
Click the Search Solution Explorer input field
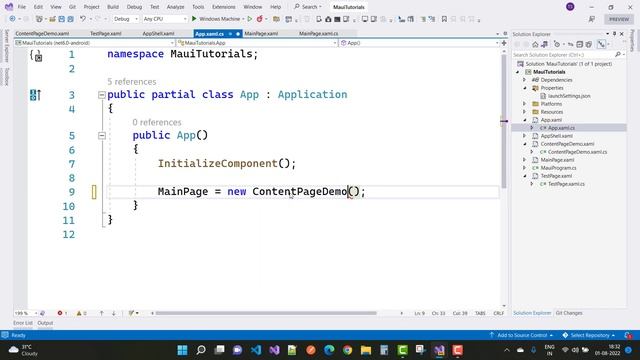(563, 55)
